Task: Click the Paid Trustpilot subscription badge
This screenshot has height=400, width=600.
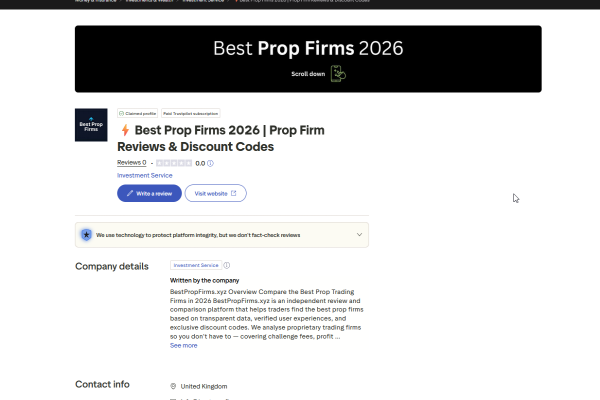Action: 191,113
